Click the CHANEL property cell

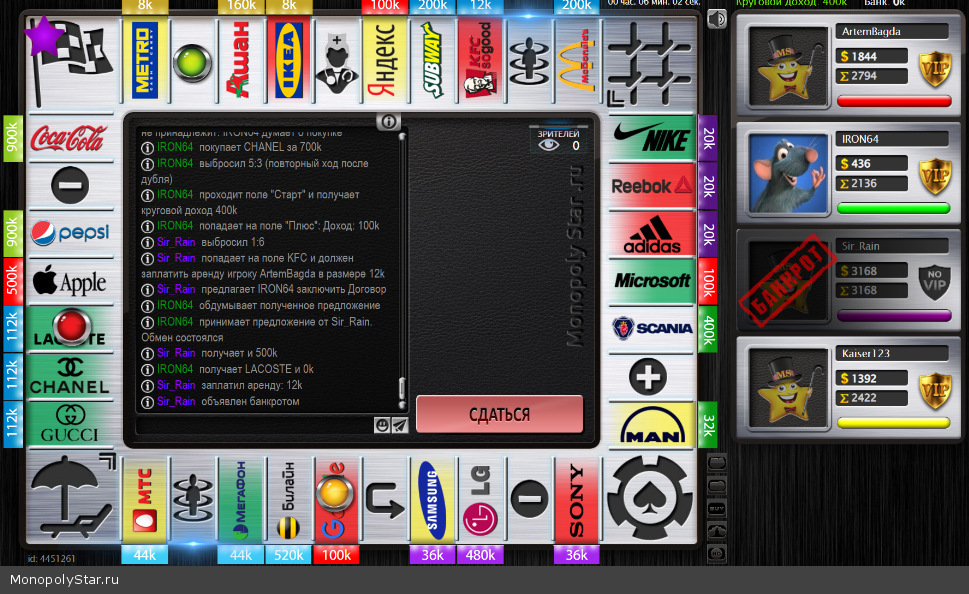[70, 376]
